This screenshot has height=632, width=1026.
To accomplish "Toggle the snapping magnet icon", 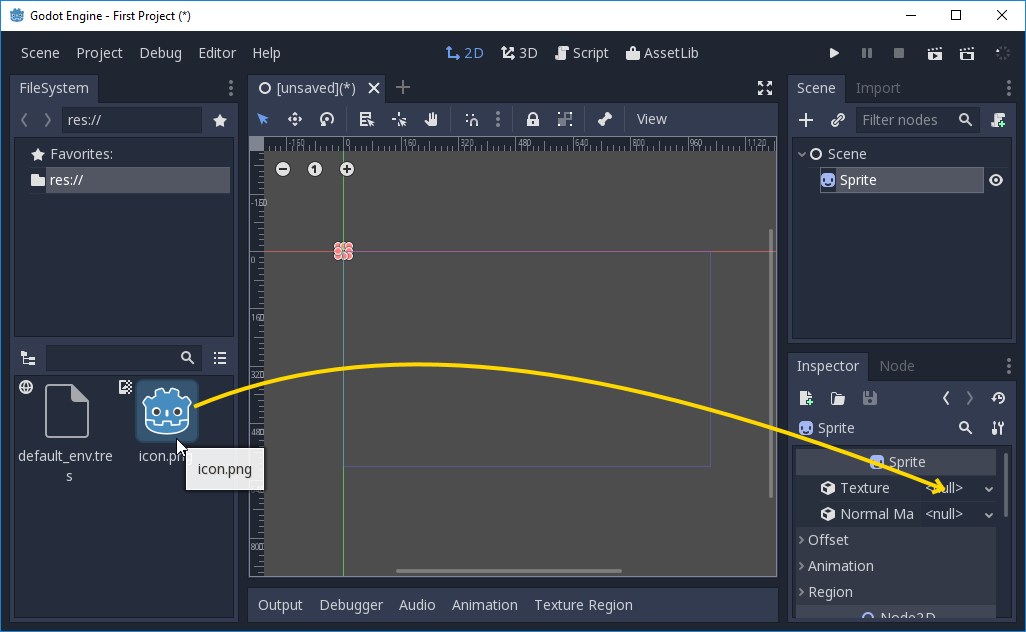I will 472,119.
